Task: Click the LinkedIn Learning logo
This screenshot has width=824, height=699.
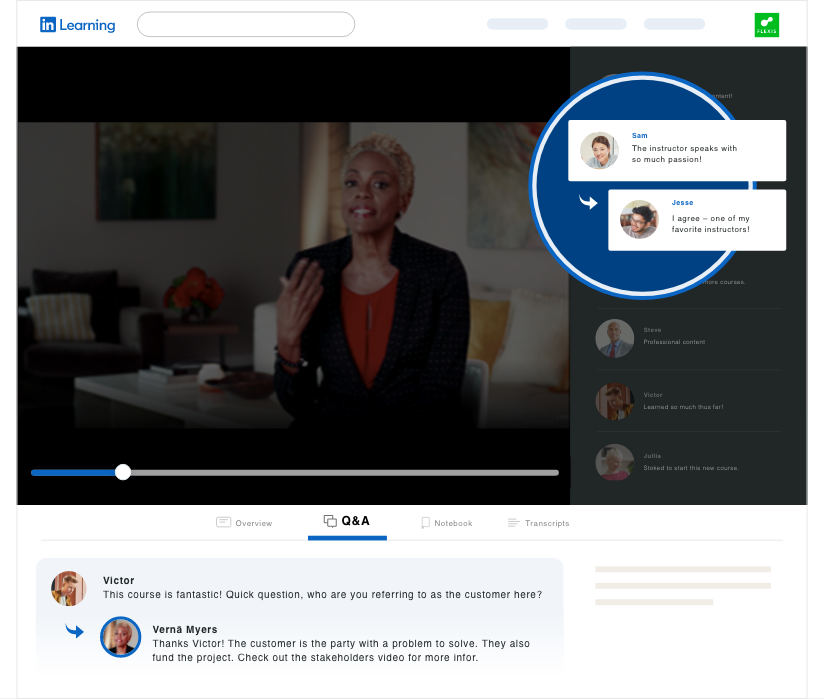Action: click(77, 25)
